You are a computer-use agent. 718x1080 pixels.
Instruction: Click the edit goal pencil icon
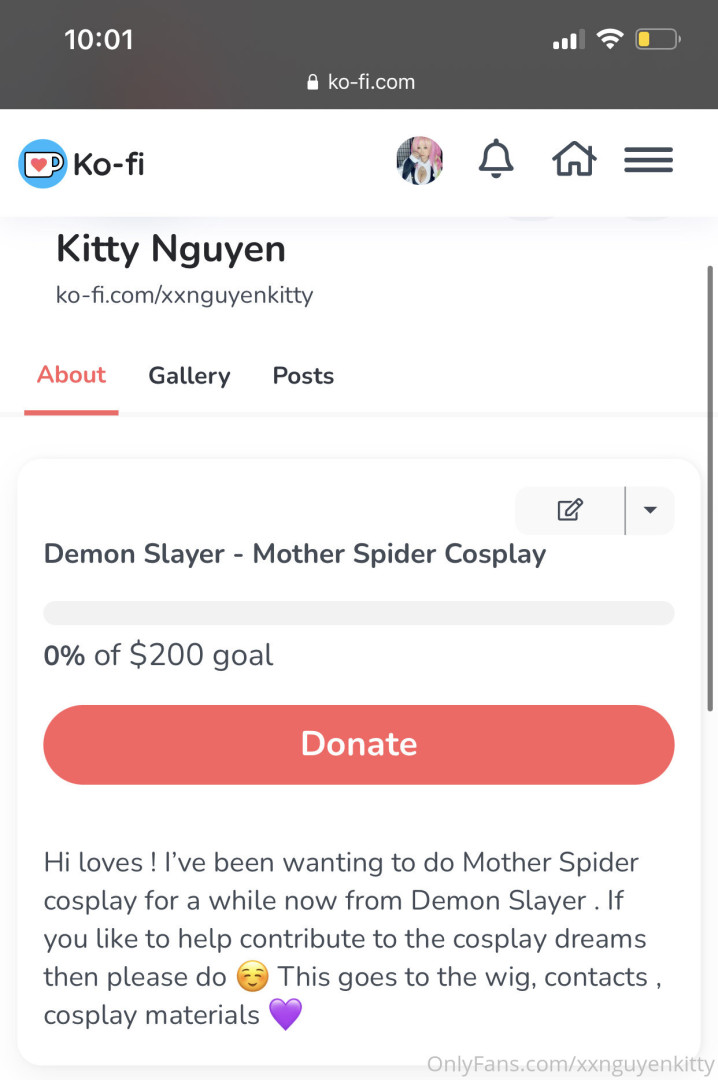tap(570, 510)
